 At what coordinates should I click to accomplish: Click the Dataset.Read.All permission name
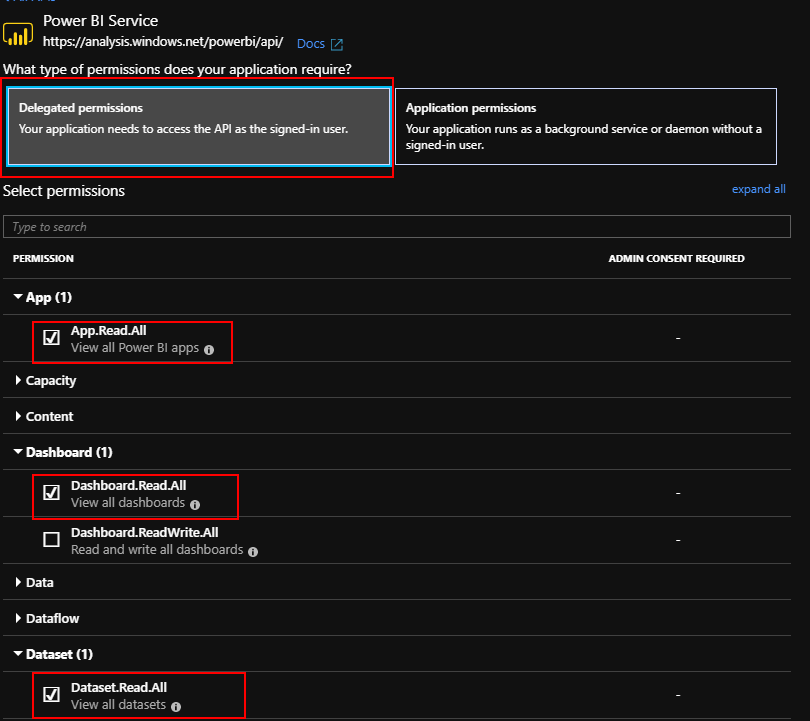coord(119,687)
